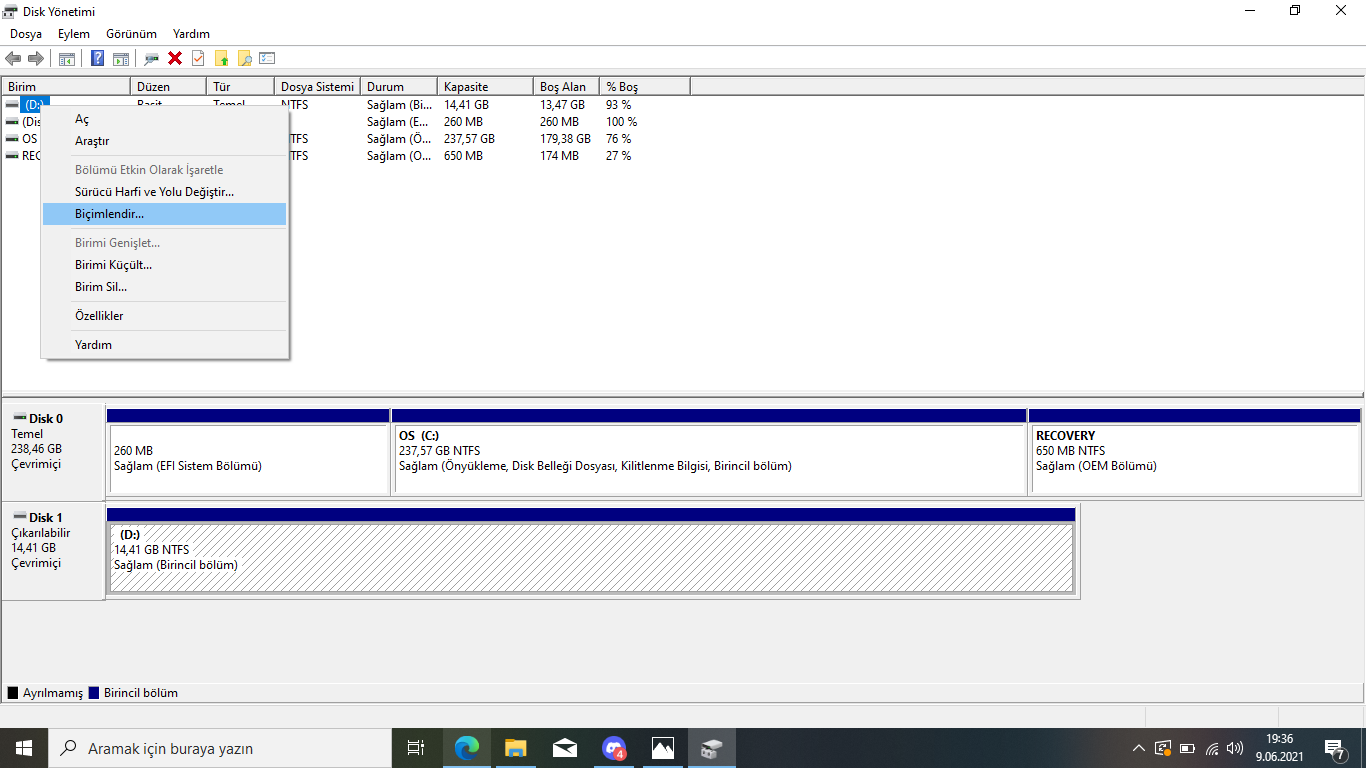1366x768 pixels.
Task: Click the taskbar search box
Action: click(x=219, y=748)
